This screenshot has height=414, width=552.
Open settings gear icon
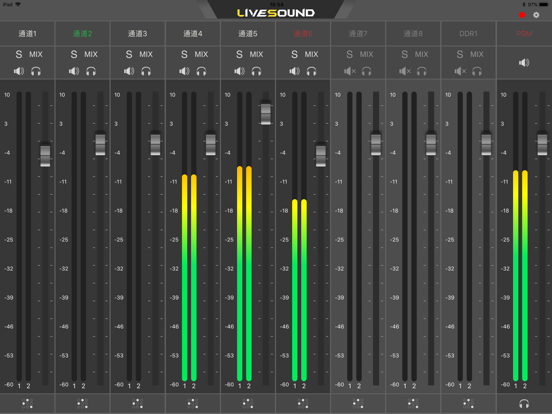[x=536, y=15]
